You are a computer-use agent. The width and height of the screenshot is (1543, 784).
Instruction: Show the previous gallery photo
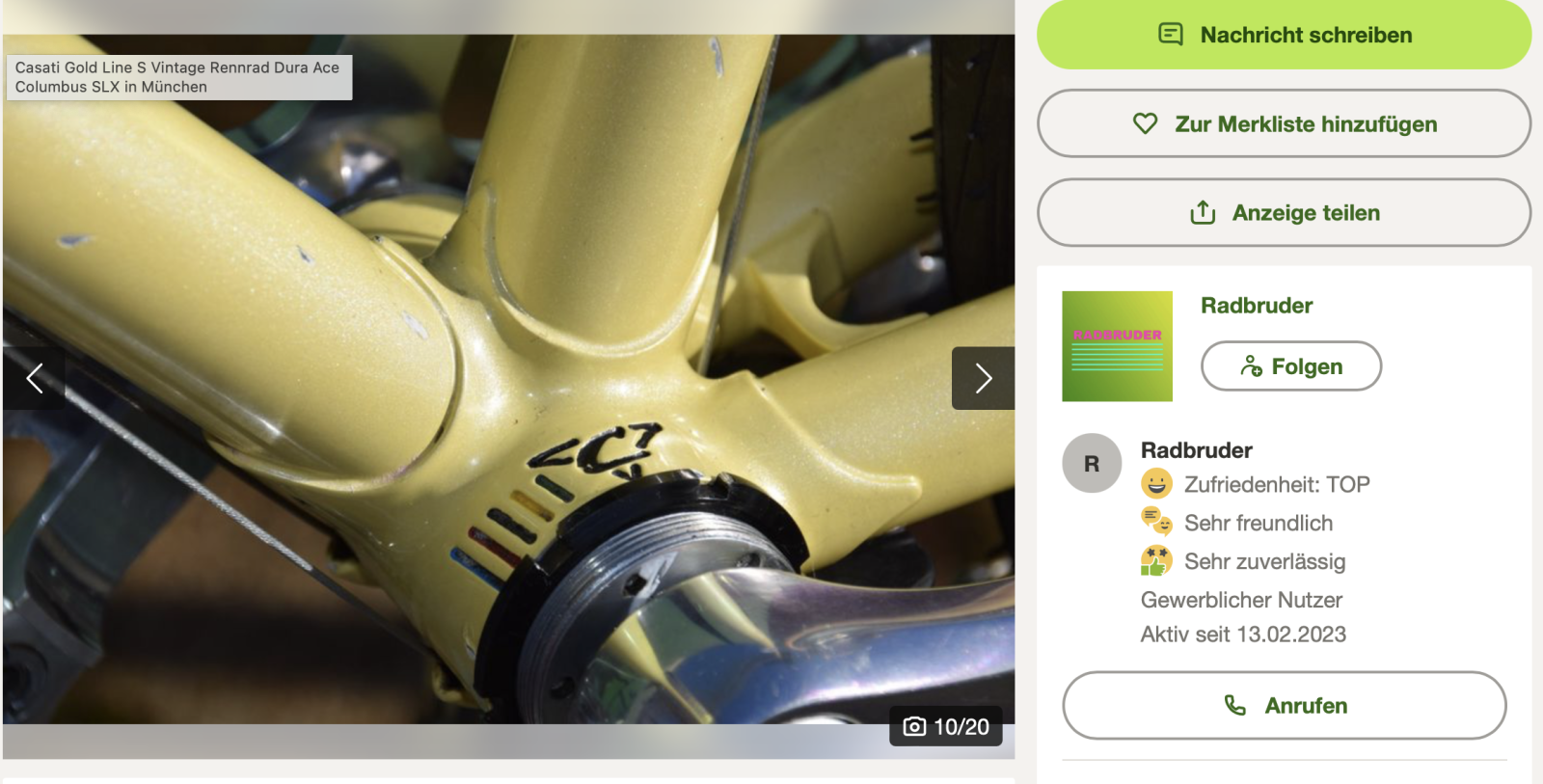pyautogui.click(x=34, y=378)
